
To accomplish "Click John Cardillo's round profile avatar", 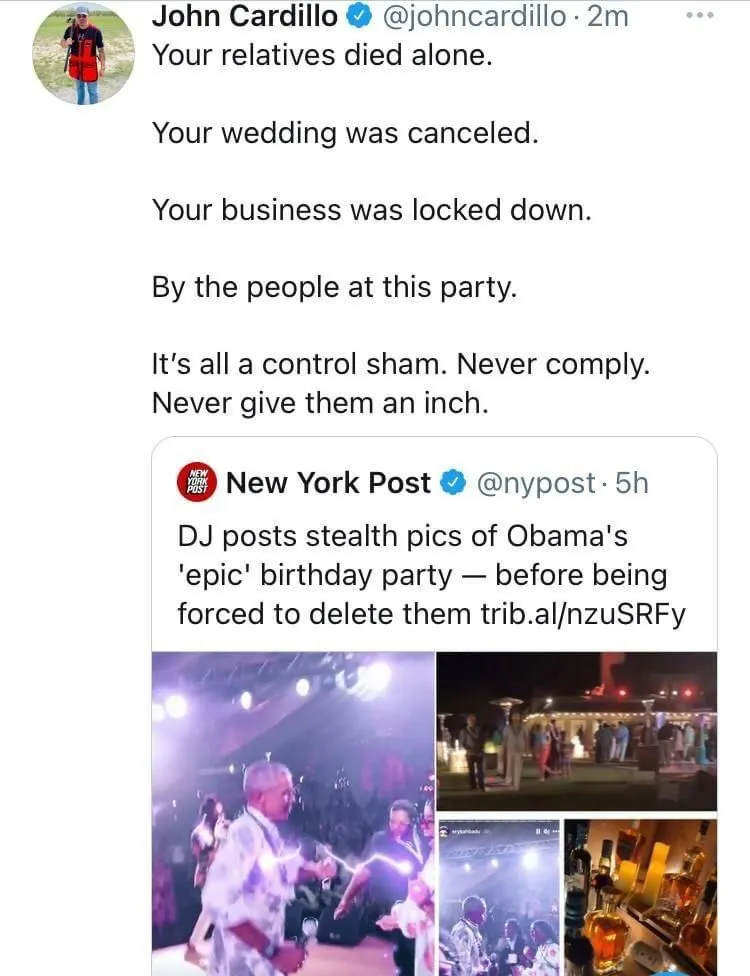I will (x=83, y=52).
